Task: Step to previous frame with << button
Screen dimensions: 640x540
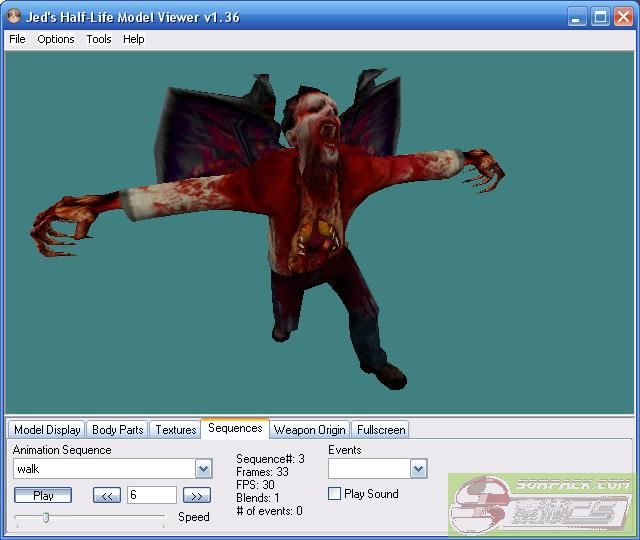Action: point(107,495)
